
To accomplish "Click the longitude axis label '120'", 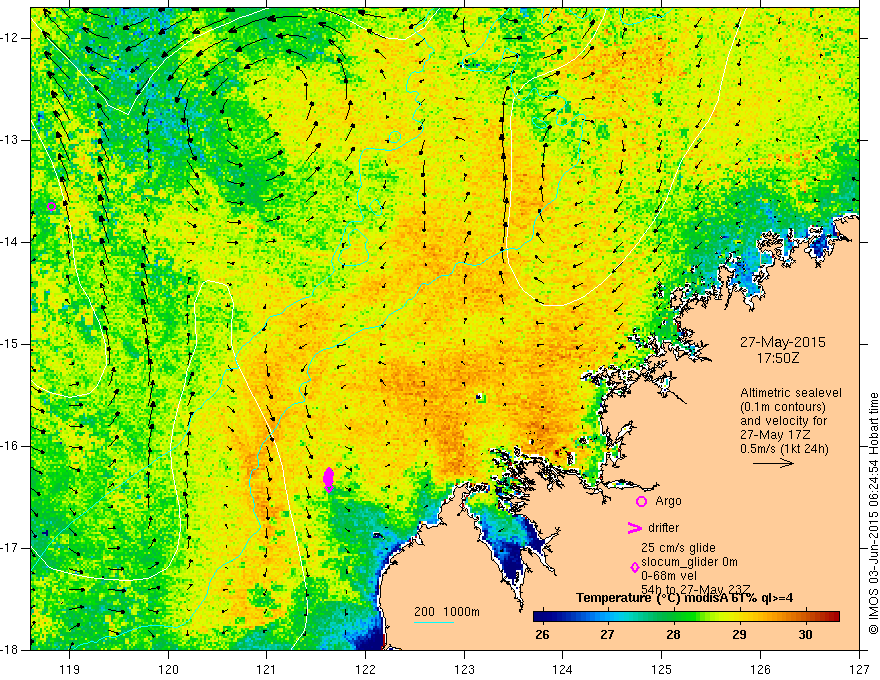I will point(168,669).
